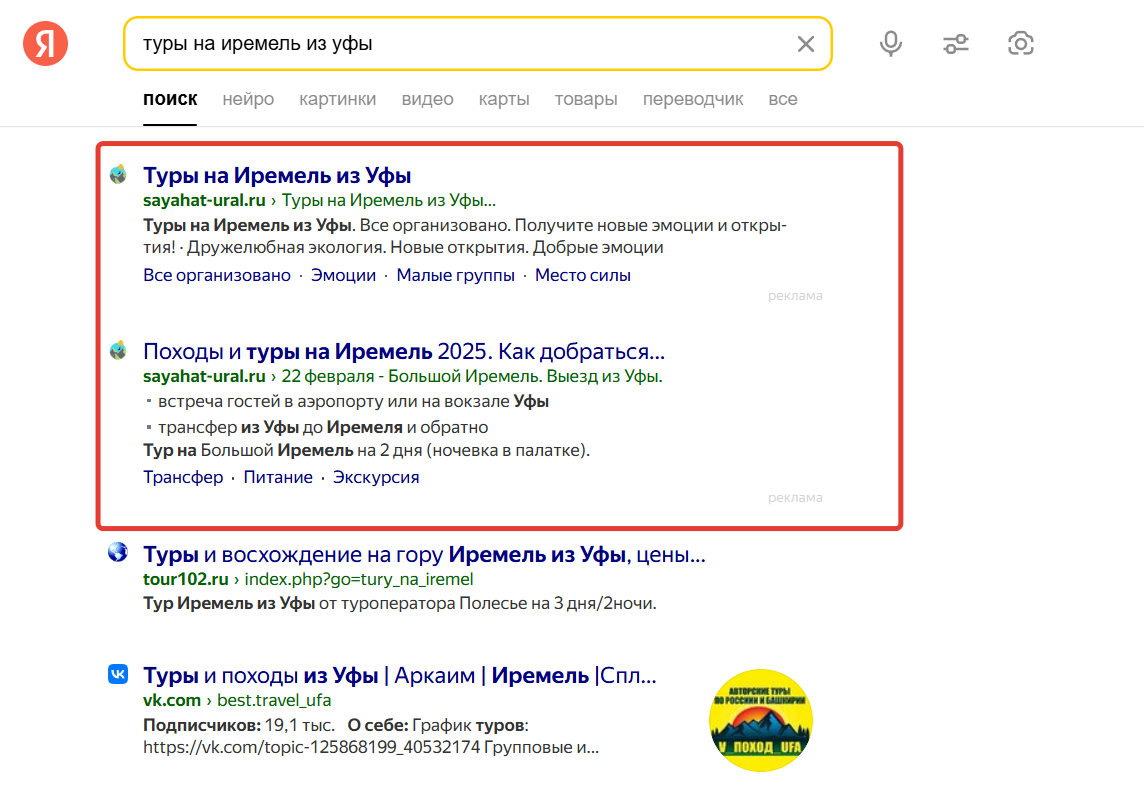
Task: Click favicon beside «Походы и туры» ad
Action: 118,350
